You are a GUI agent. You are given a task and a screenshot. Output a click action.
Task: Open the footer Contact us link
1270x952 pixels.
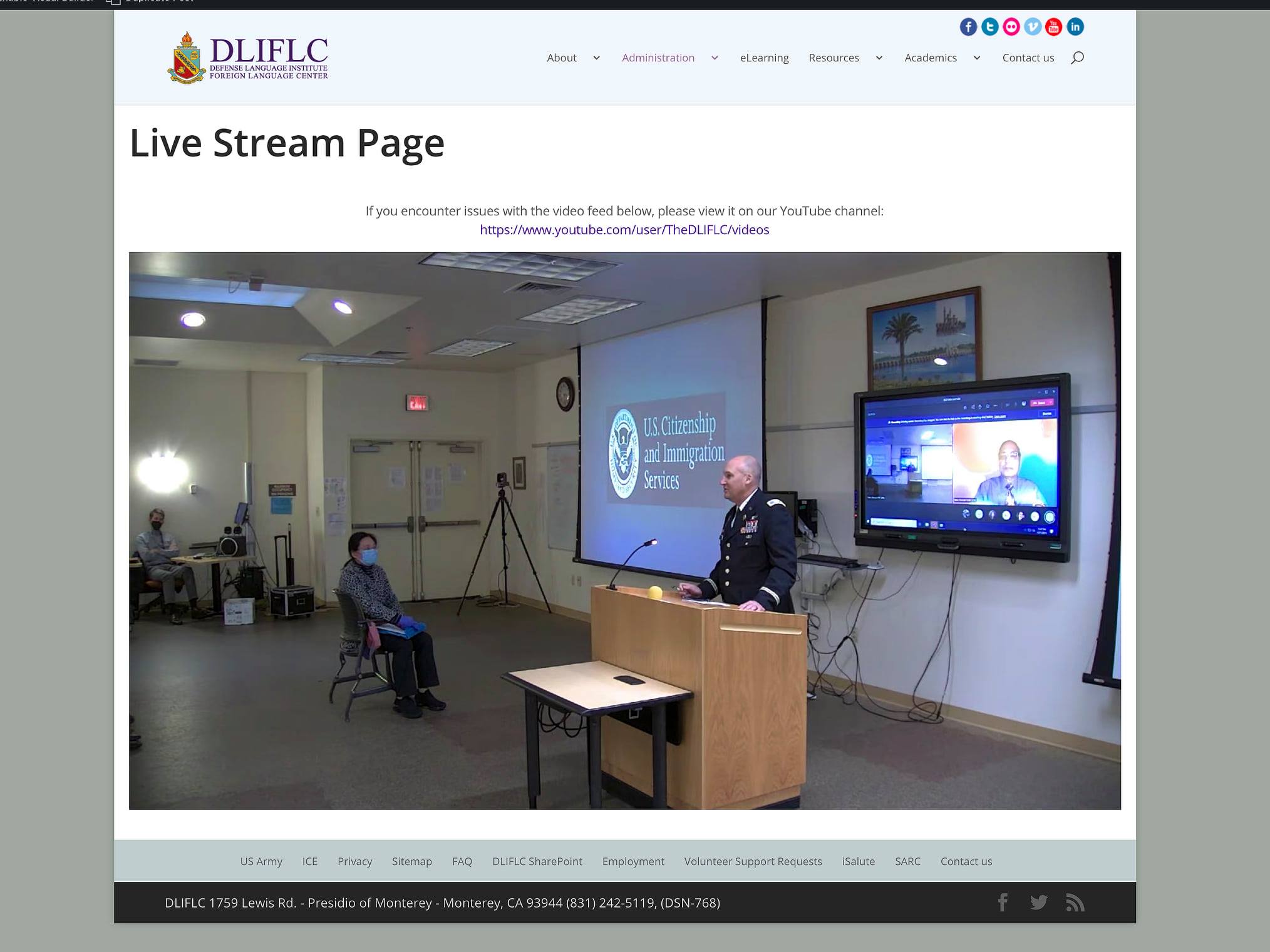coord(966,861)
